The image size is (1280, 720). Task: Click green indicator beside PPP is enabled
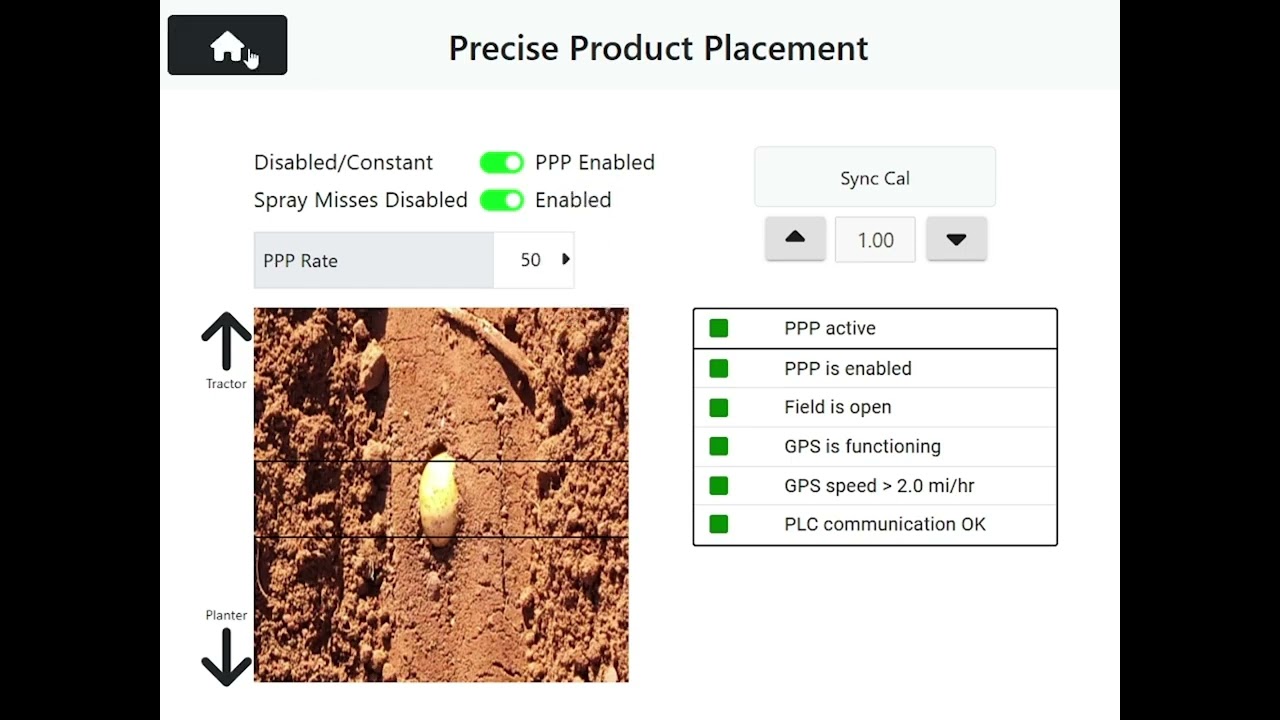click(x=718, y=368)
